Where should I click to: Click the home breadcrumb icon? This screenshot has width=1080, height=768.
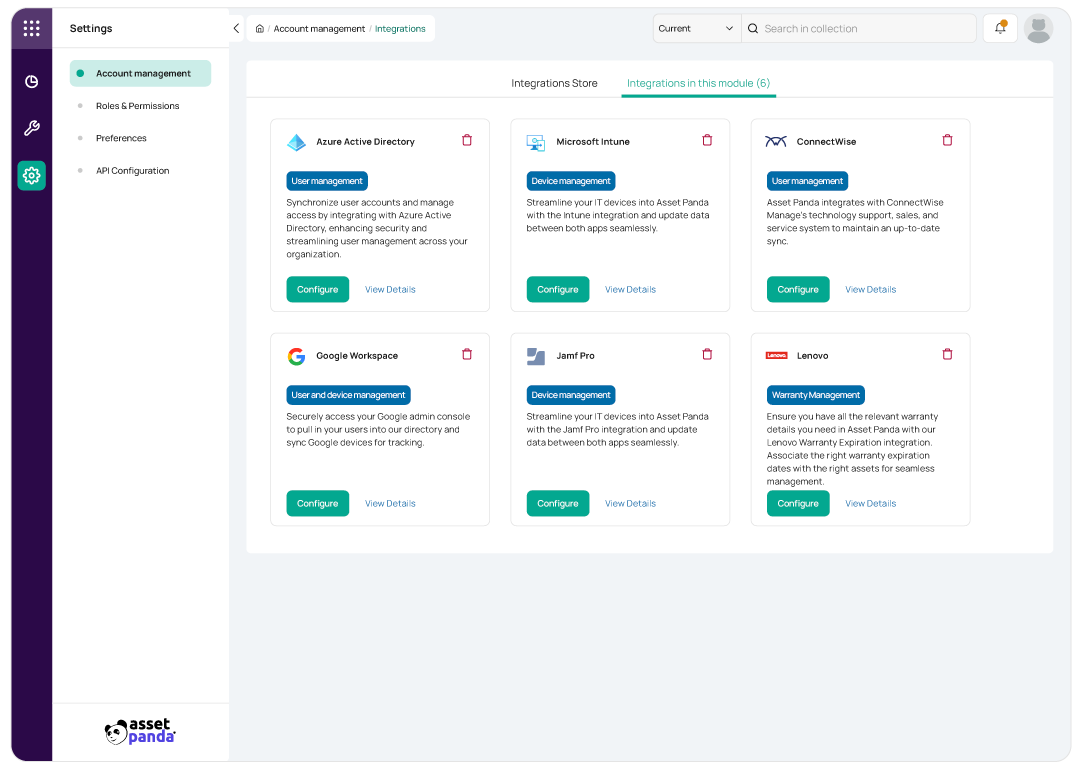(260, 29)
